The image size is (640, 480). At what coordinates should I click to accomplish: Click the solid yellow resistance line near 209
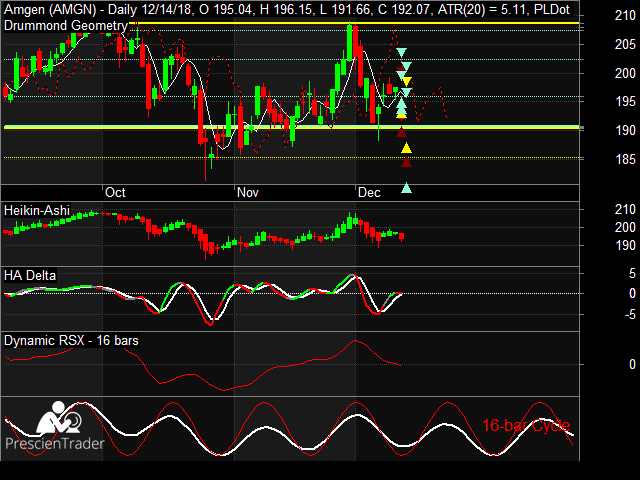pyautogui.click(x=354, y=23)
